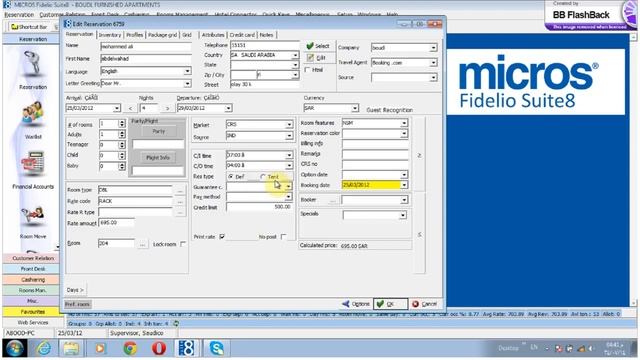Click the Room number ellipsis button

[x=142, y=244]
